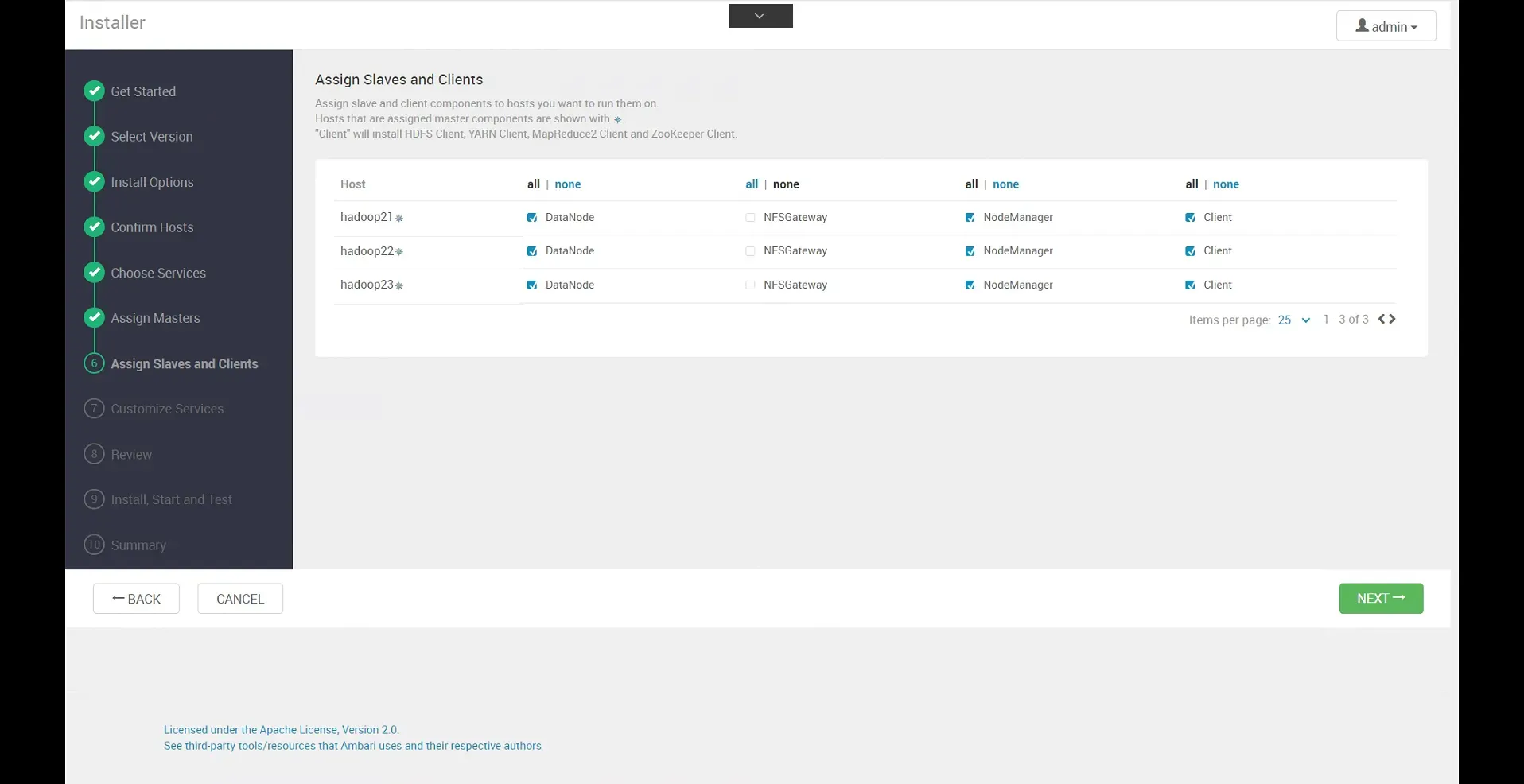The height and width of the screenshot is (784, 1524).
Task: Open the admin user dropdown
Action: [1386, 26]
